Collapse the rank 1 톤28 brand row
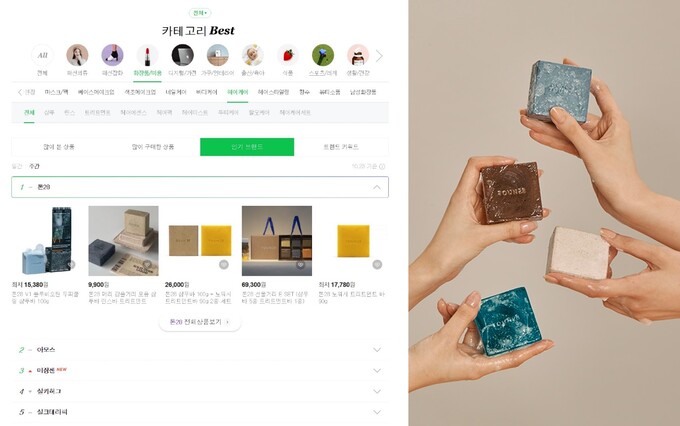 tap(200, 187)
